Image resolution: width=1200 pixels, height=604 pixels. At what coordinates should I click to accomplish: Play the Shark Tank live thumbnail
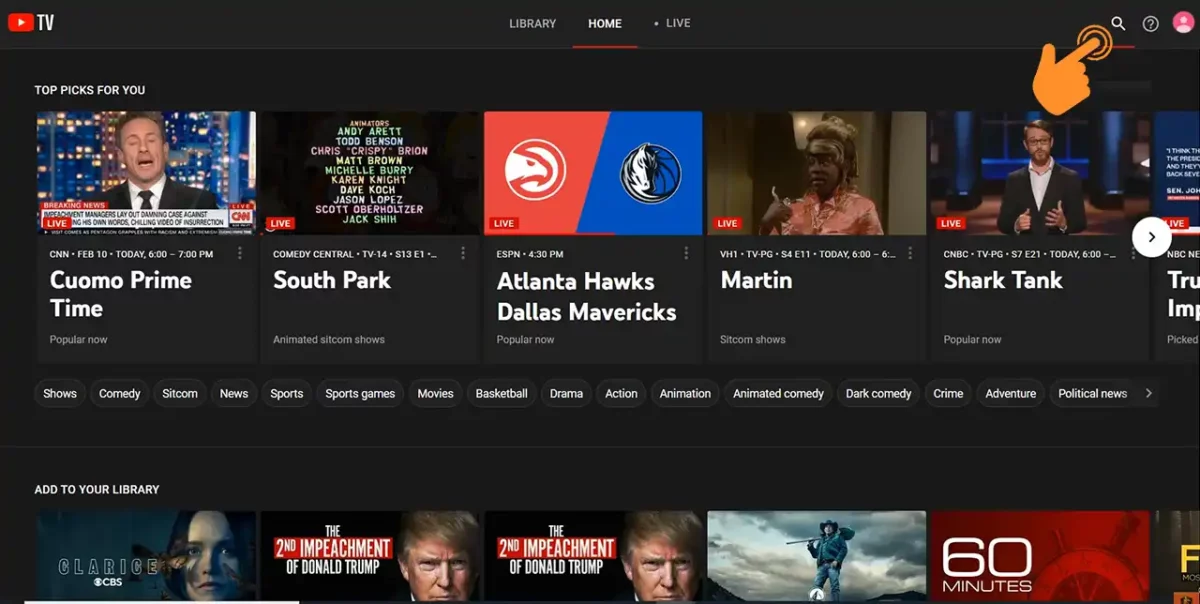pyautogui.click(x=1039, y=173)
